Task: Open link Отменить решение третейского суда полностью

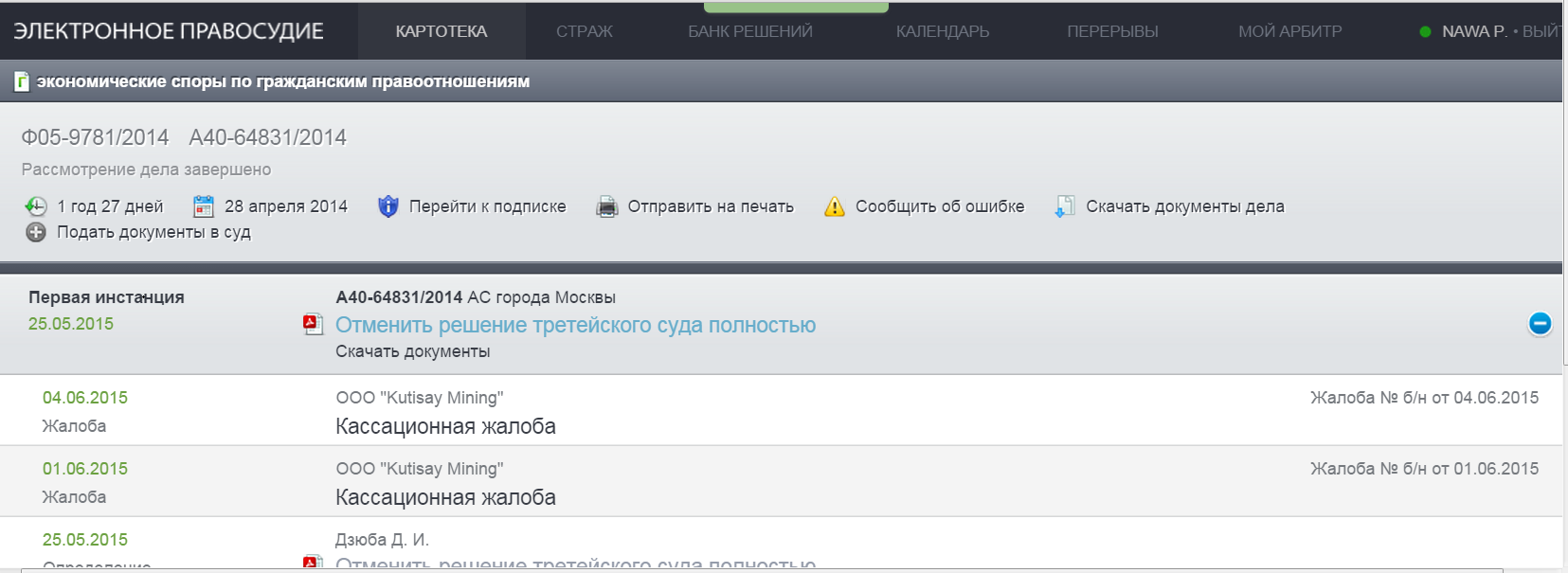Action: (x=575, y=325)
